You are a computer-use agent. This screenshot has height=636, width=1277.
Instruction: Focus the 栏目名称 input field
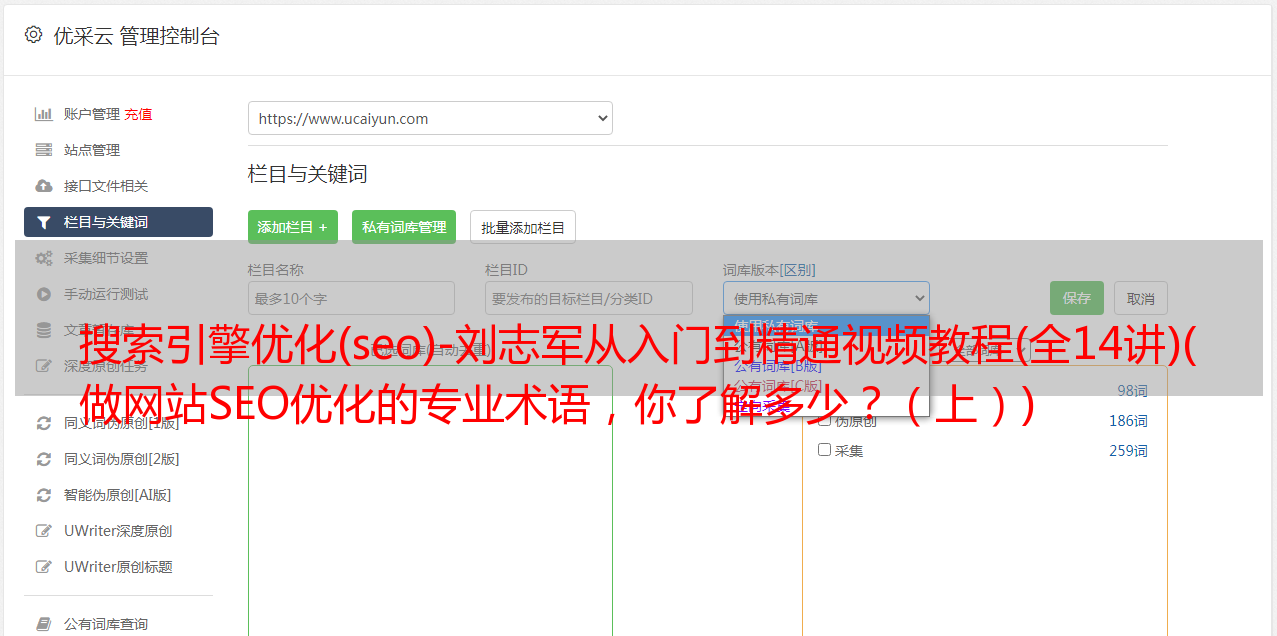pyautogui.click(x=351, y=298)
